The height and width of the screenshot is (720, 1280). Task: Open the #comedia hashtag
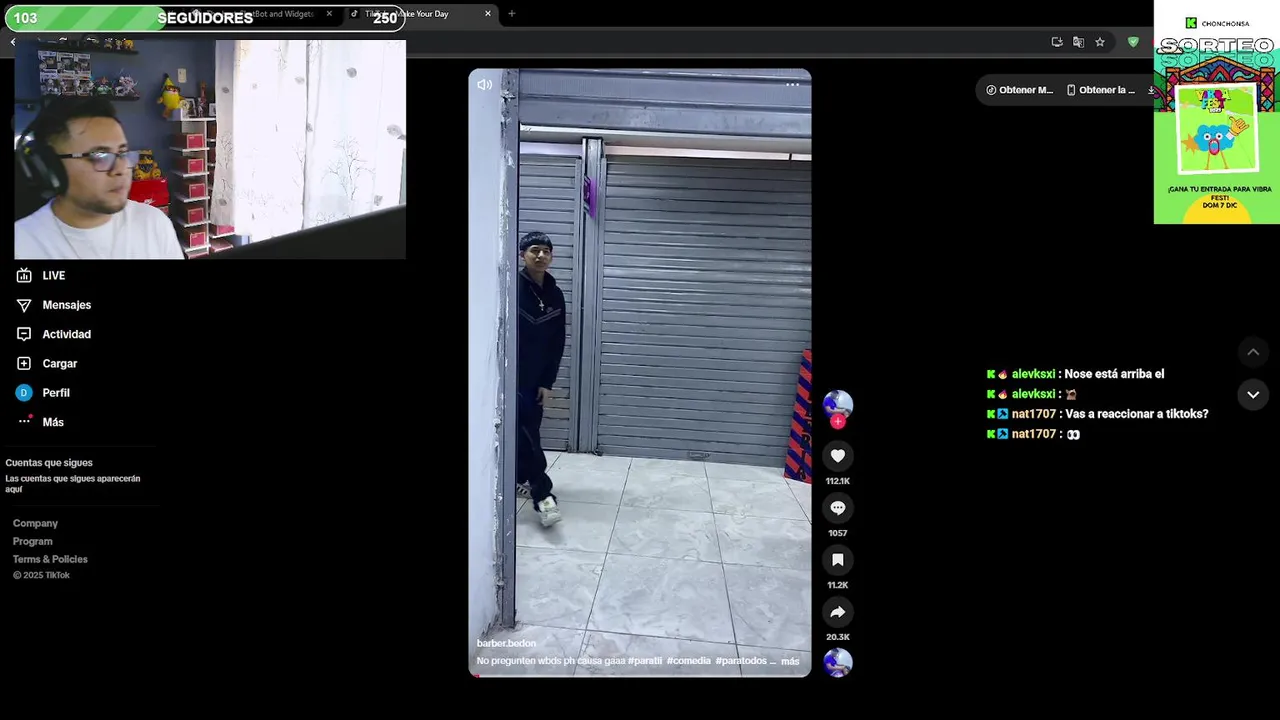click(x=689, y=661)
